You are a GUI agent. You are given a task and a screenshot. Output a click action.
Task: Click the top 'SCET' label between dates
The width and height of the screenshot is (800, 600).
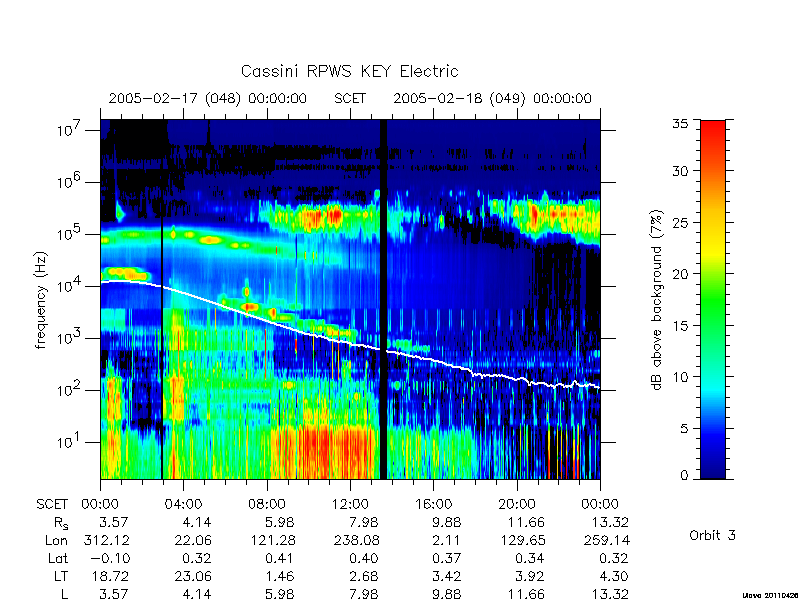[x=350, y=98]
